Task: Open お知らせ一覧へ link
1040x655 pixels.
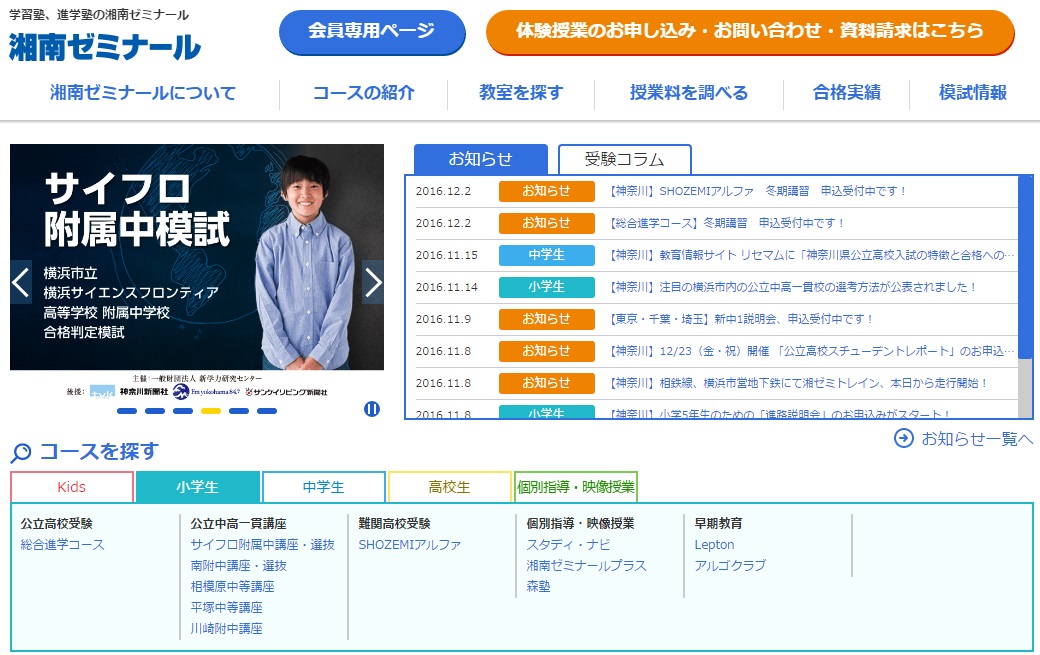Action: point(976,438)
